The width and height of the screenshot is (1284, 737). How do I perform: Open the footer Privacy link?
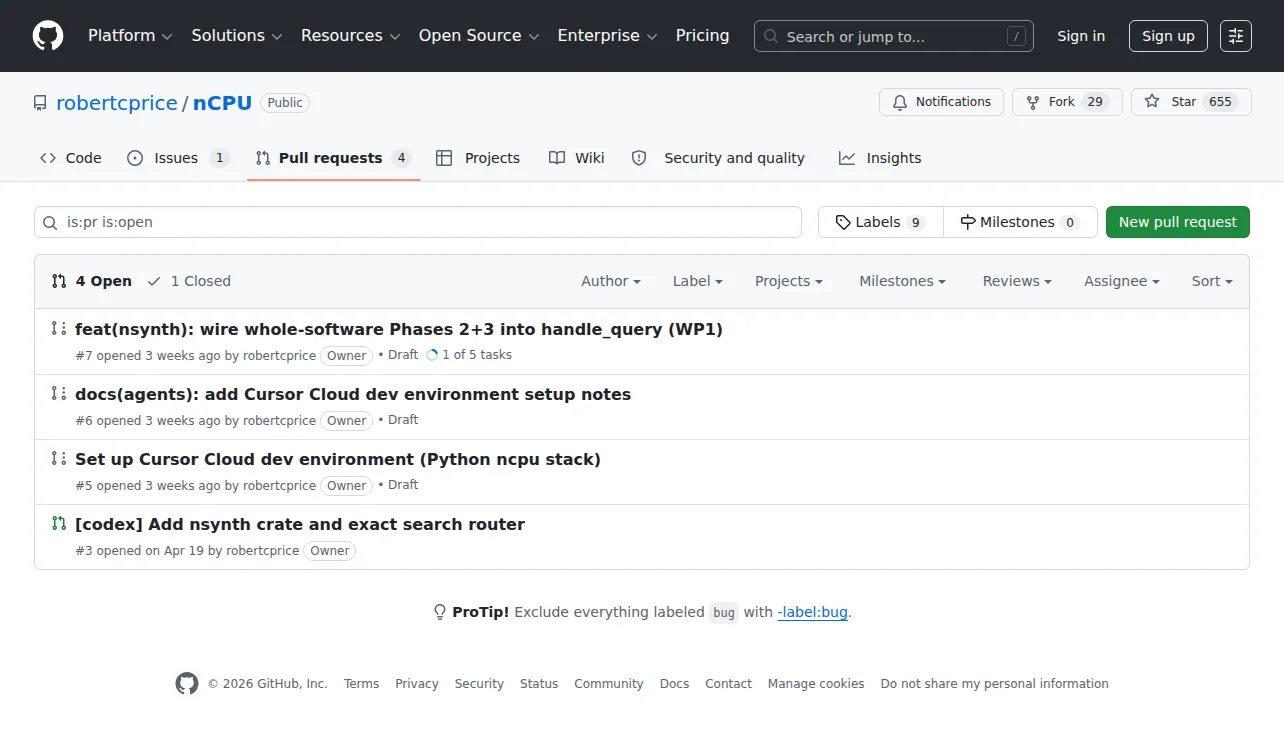point(417,684)
